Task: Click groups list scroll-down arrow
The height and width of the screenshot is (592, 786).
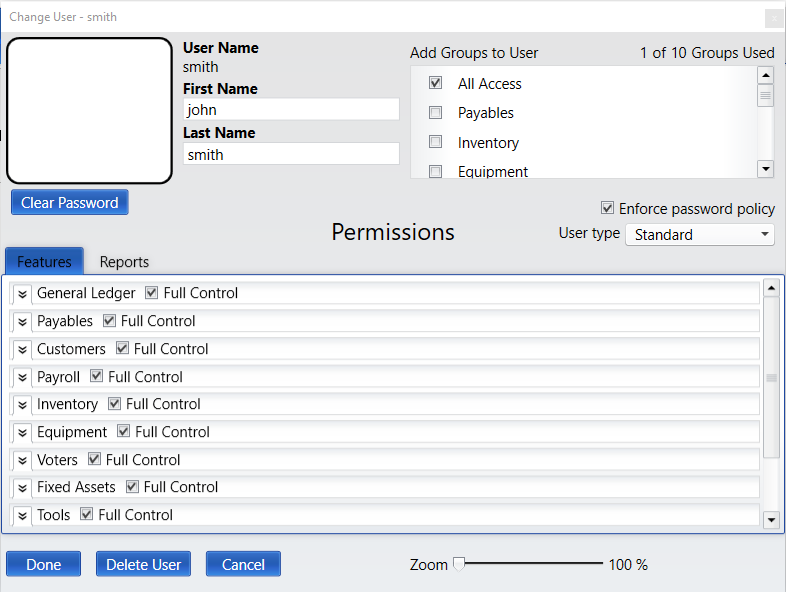Action: click(x=765, y=169)
